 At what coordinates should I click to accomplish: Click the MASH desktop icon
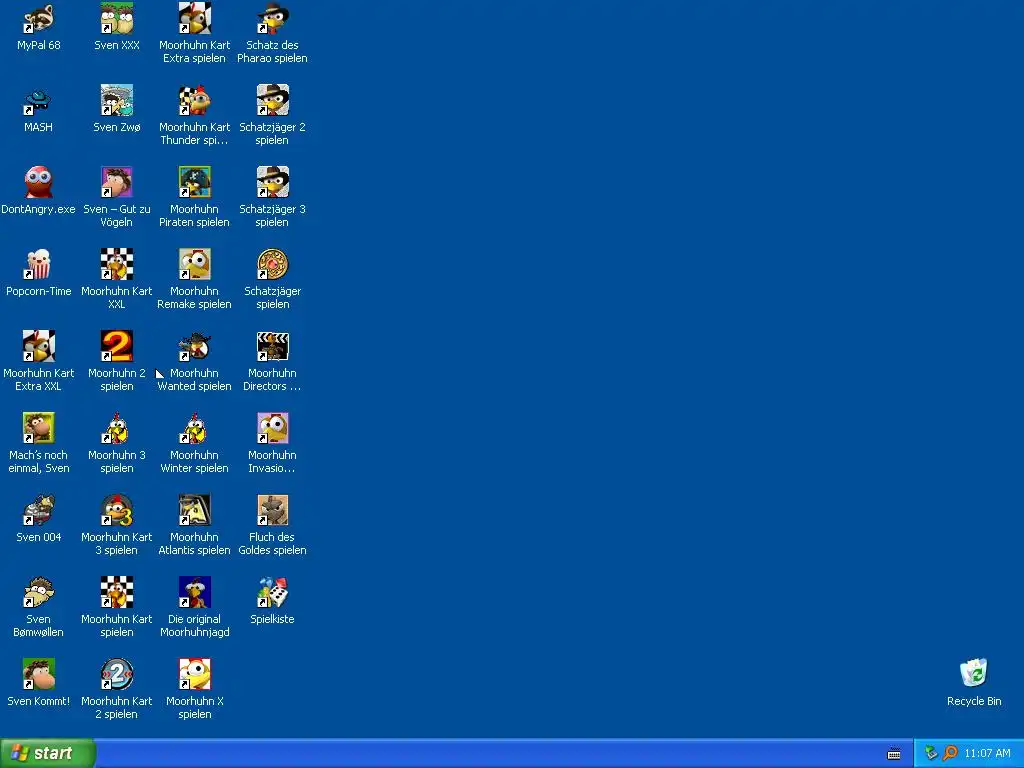pos(39,101)
